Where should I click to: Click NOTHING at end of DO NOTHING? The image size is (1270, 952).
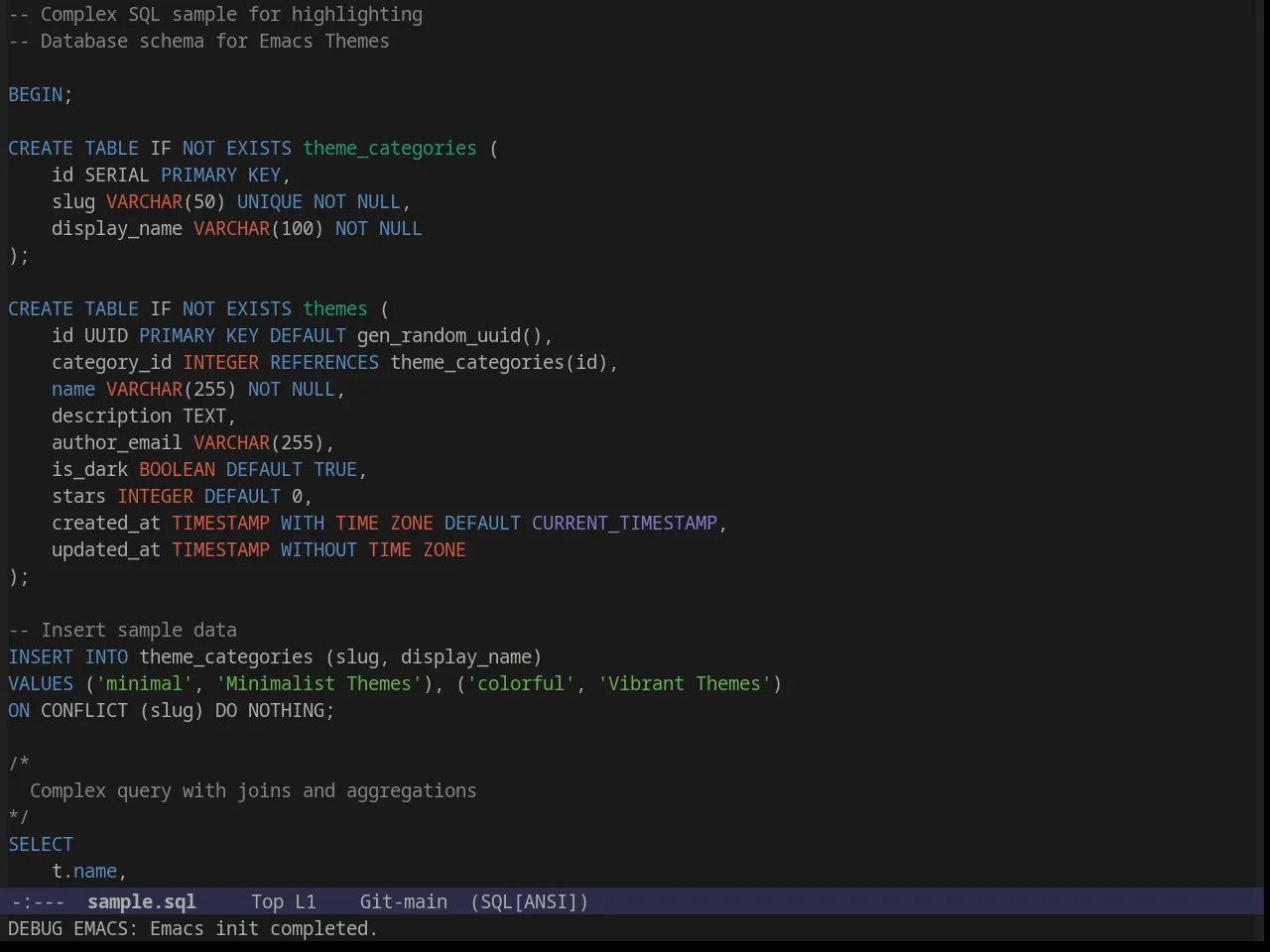(x=286, y=710)
